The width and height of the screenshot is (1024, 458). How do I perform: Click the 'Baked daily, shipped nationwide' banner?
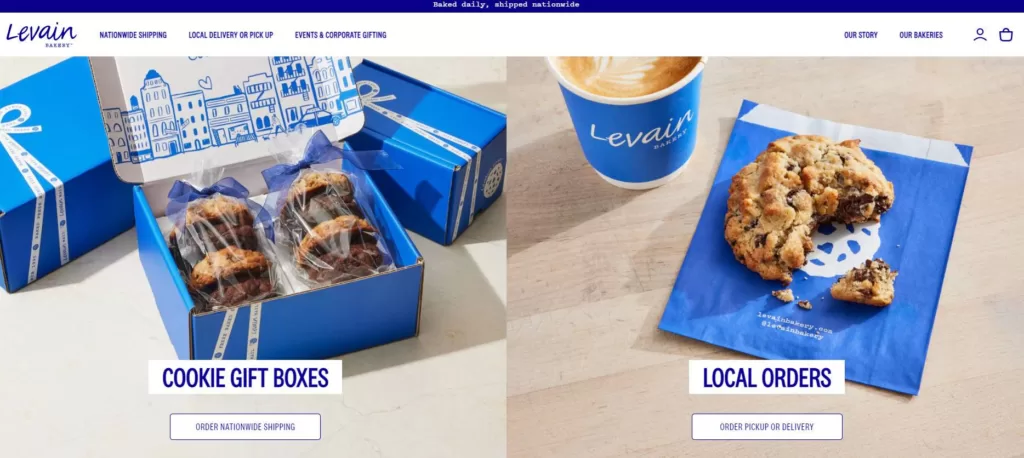[505, 5]
